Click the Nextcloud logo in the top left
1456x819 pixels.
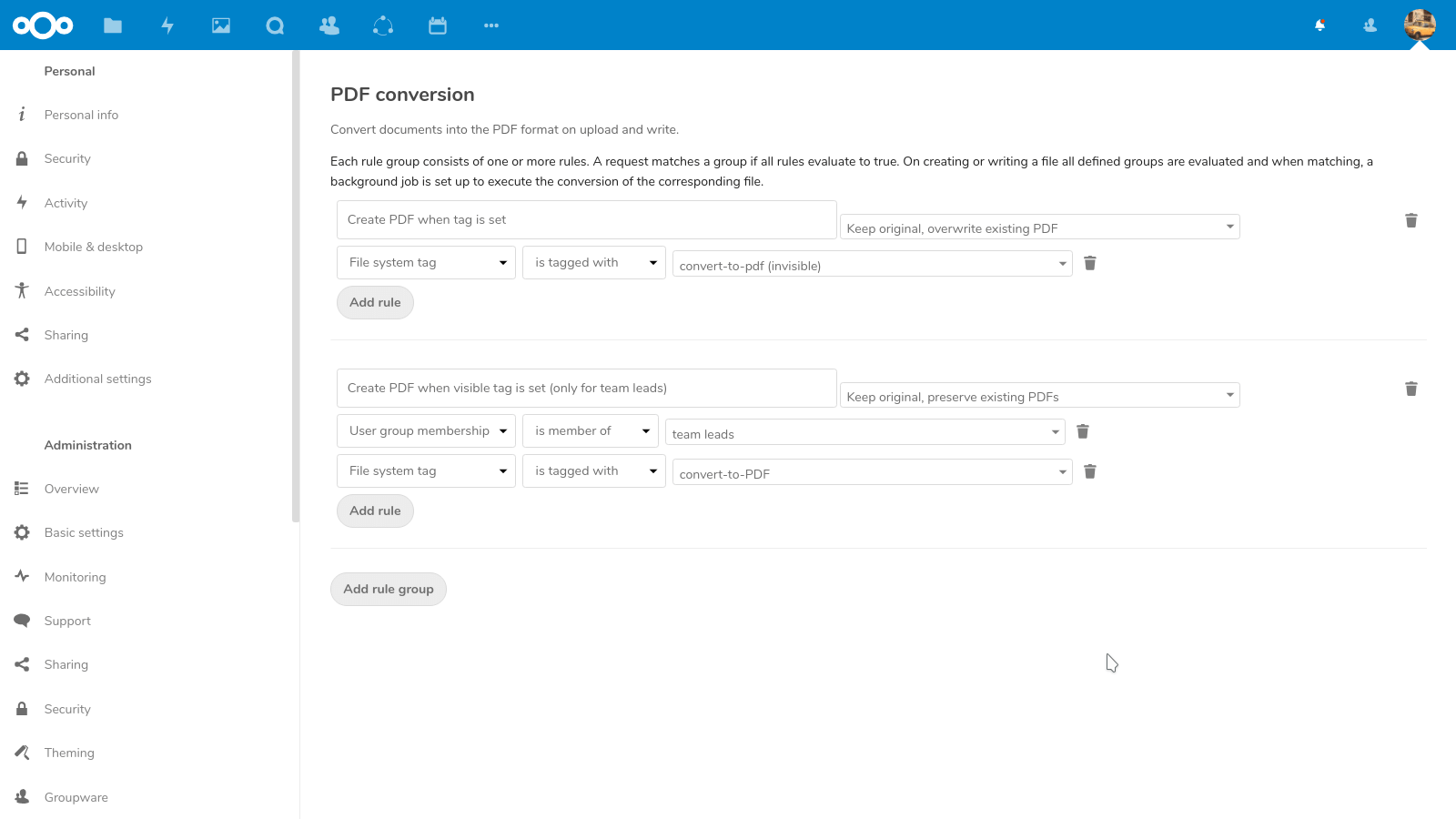pos(43,25)
